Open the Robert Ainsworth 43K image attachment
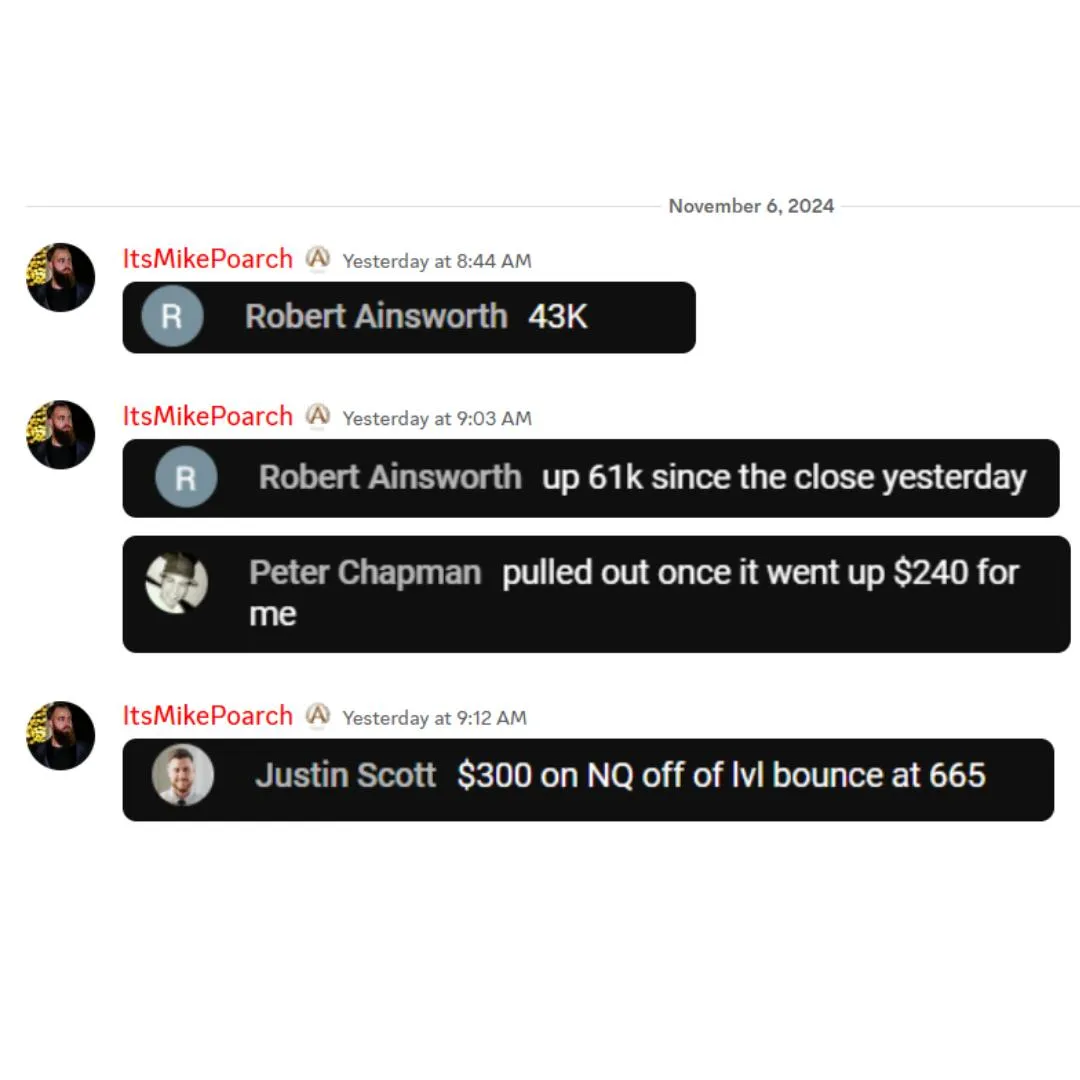Viewport: 1080px width, 1080px height. click(409, 318)
